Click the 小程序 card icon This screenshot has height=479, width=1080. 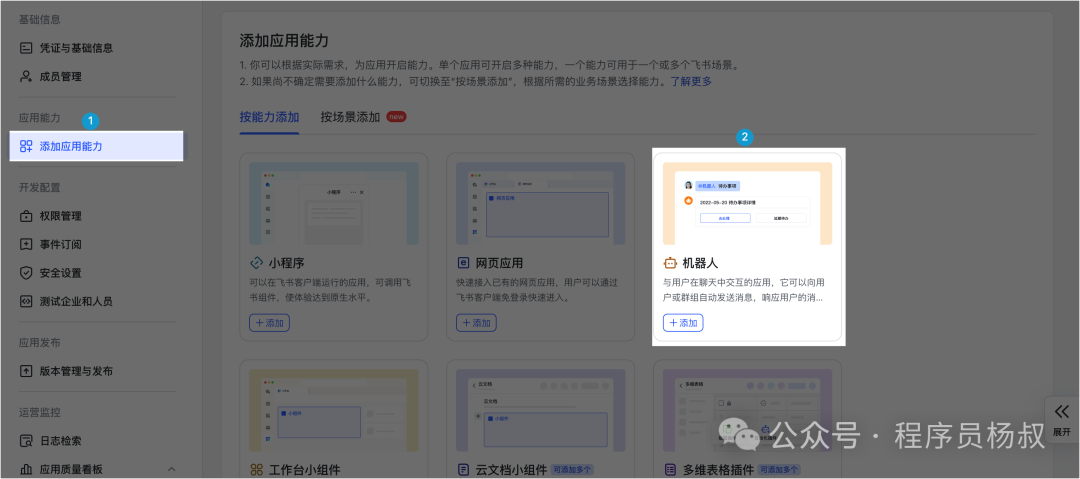(256, 263)
